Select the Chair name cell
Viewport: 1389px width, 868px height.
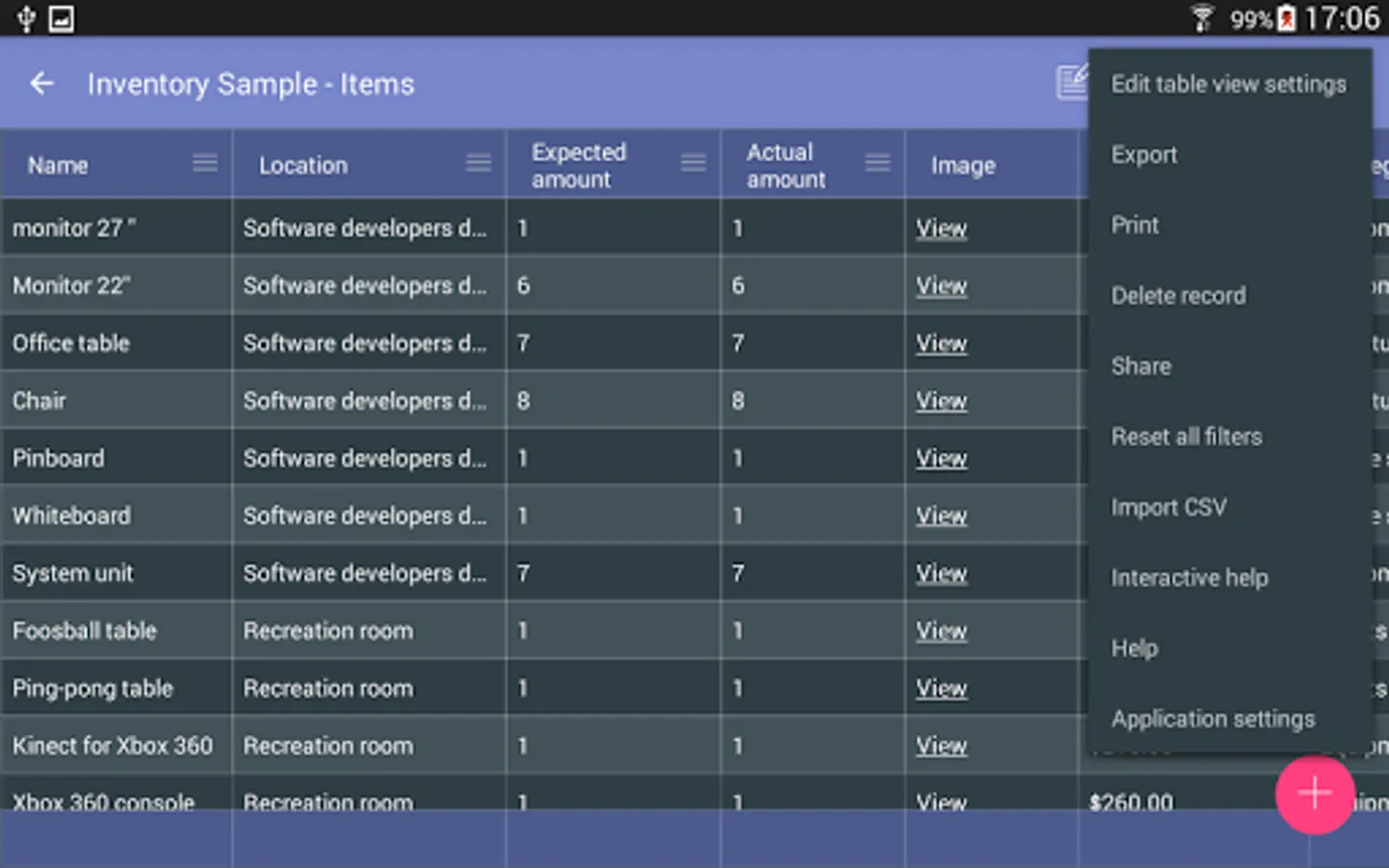pyautogui.click(x=117, y=400)
